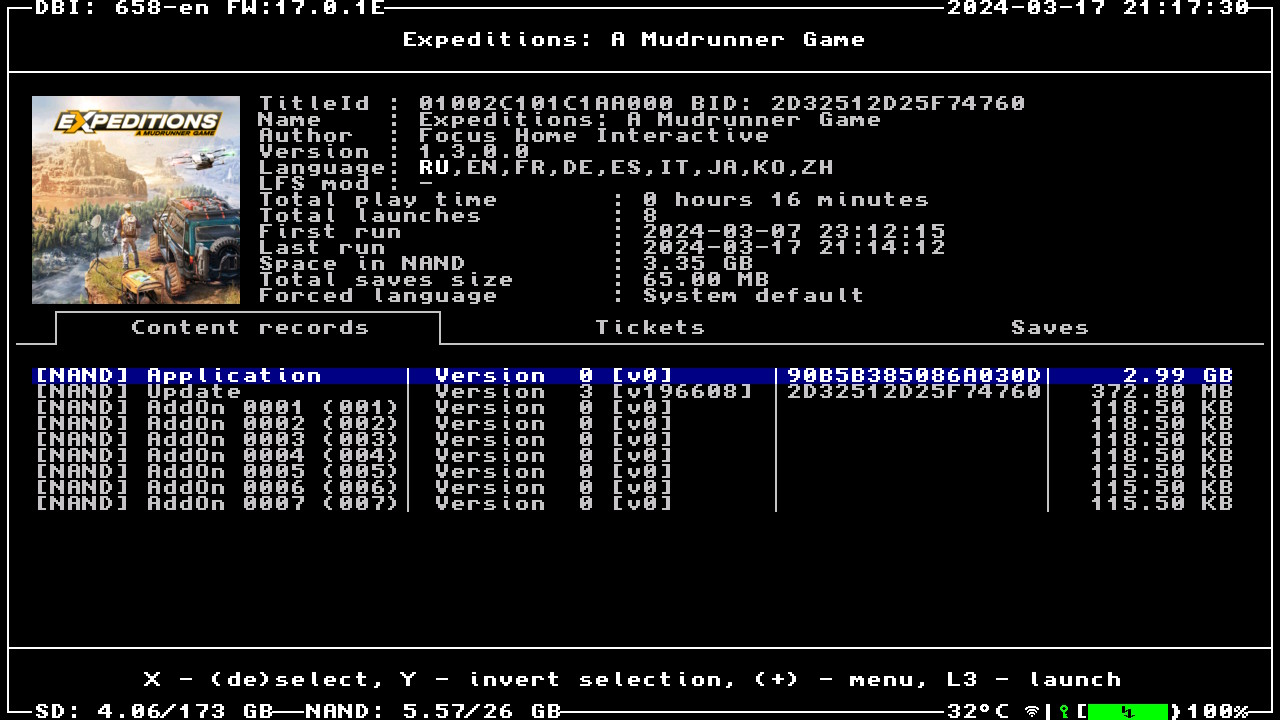Click the L3 - launch hint
Screen dimensions: 1280x720
pos(1035,680)
